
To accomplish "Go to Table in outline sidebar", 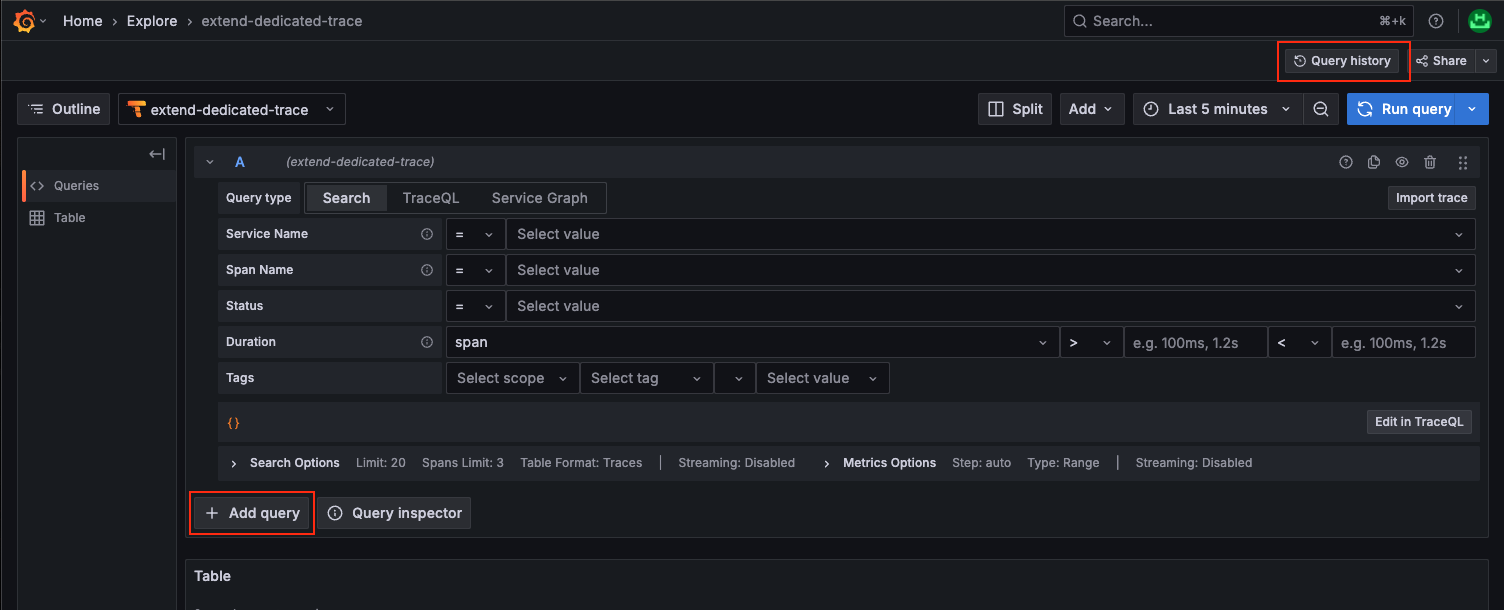I will pyautogui.click(x=69, y=218).
